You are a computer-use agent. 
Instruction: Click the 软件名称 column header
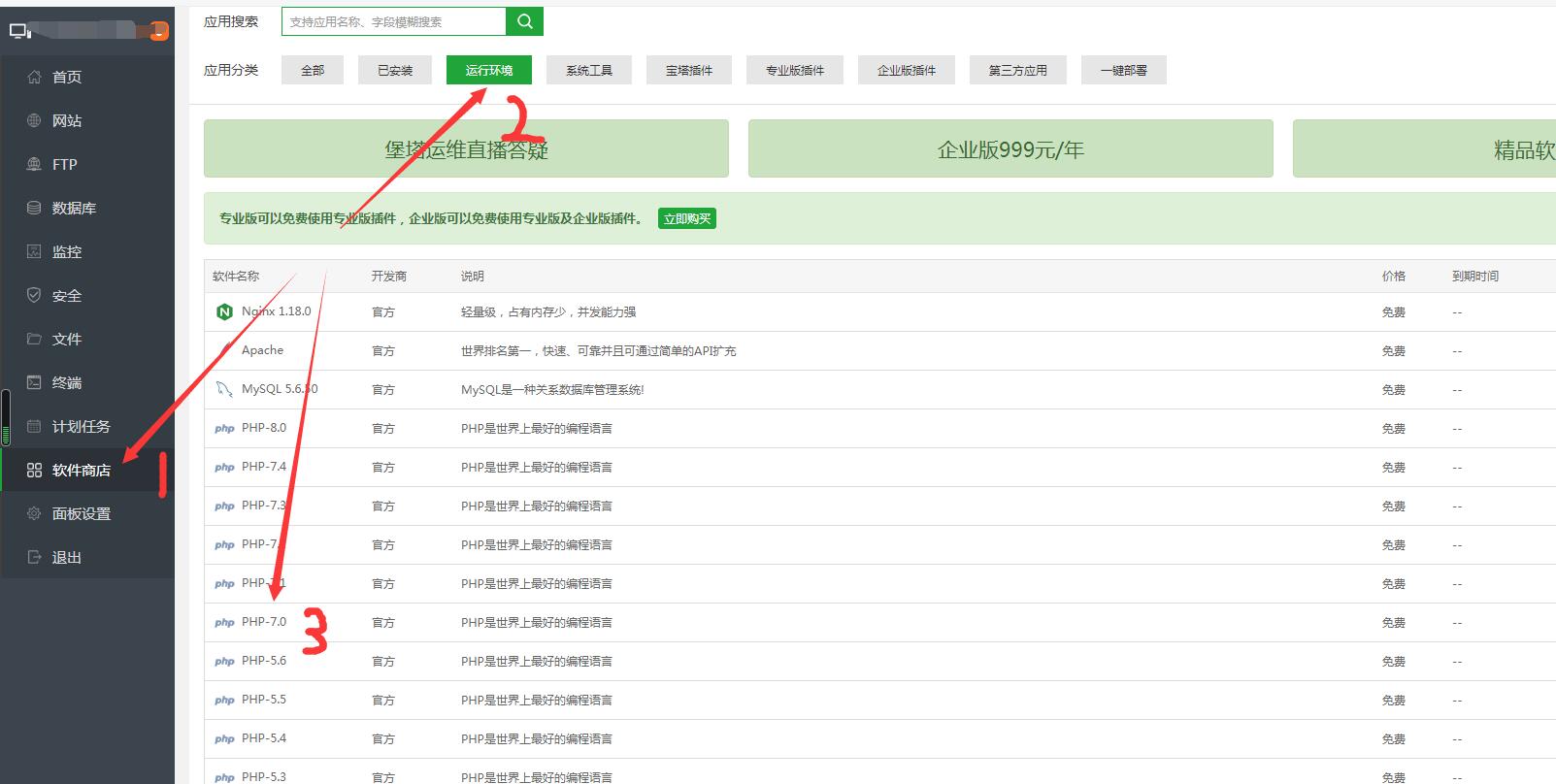(236, 276)
